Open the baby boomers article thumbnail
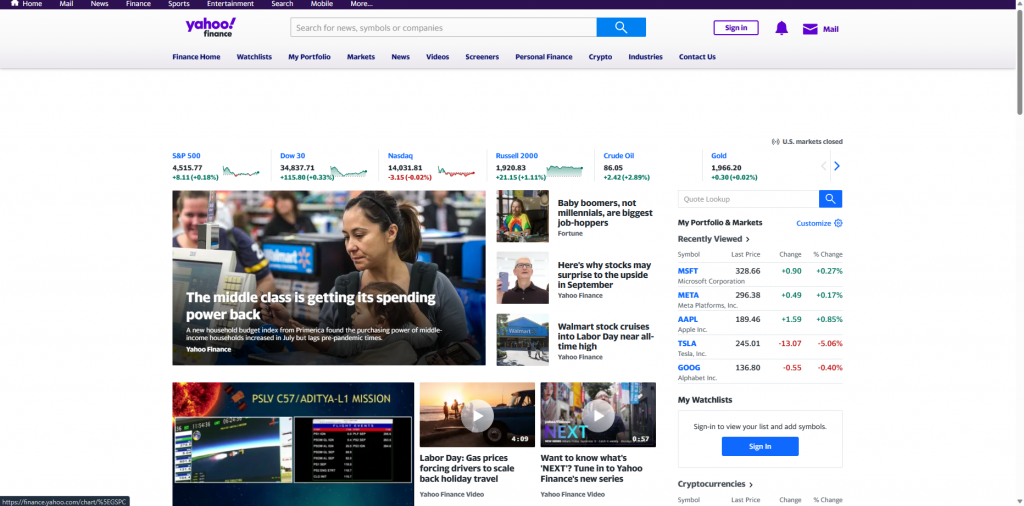Screen dimensions: 1024x506 tap(522, 216)
